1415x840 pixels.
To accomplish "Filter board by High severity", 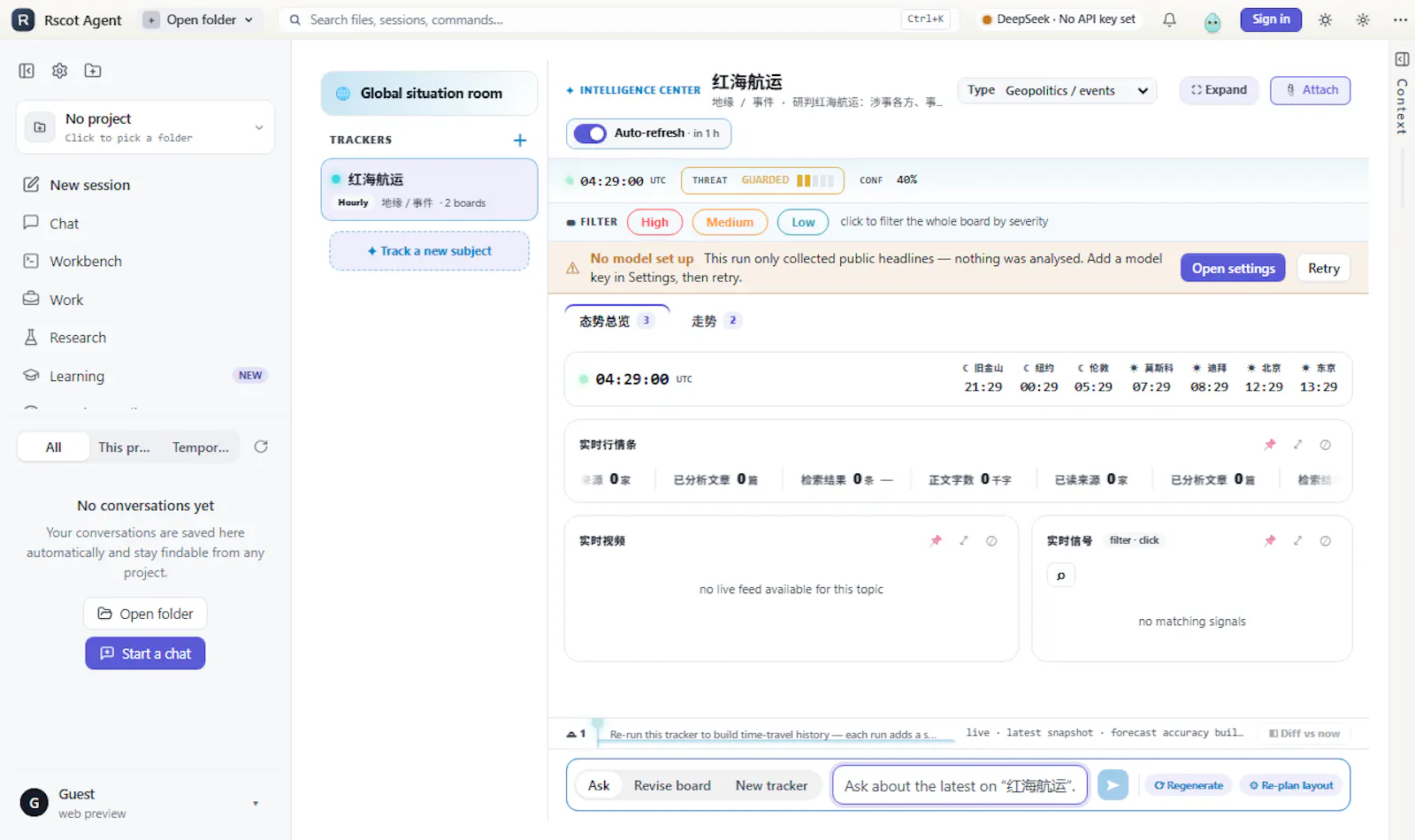I will [654, 222].
